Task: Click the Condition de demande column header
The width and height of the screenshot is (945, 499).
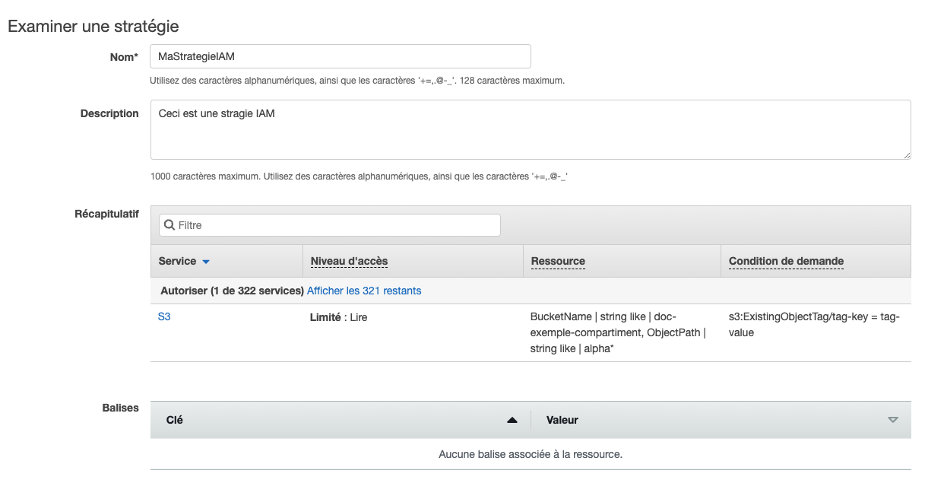Action: [x=786, y=262]
